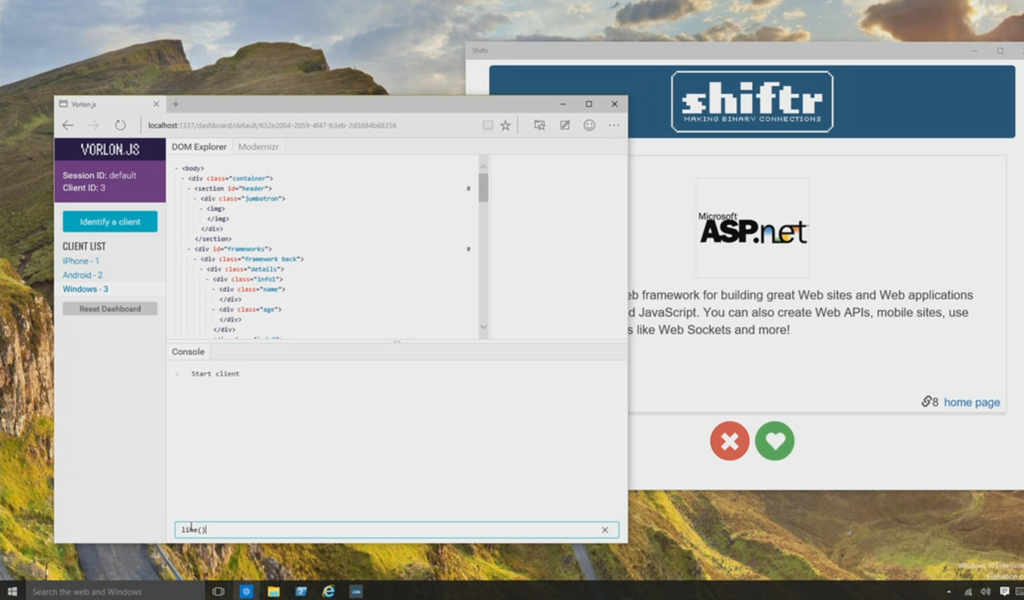Collapse the img node in DOM tree
The image size is (1024, 600).
(201, 209)
